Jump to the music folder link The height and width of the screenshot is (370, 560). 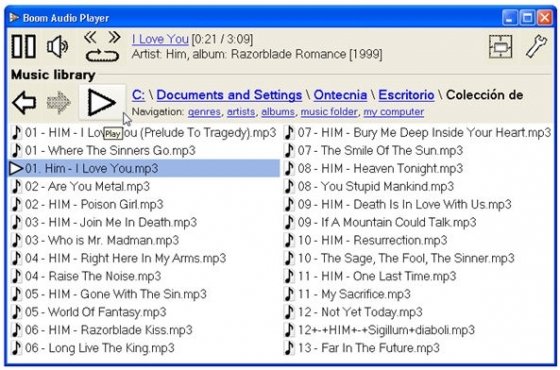tap(329, 112)
